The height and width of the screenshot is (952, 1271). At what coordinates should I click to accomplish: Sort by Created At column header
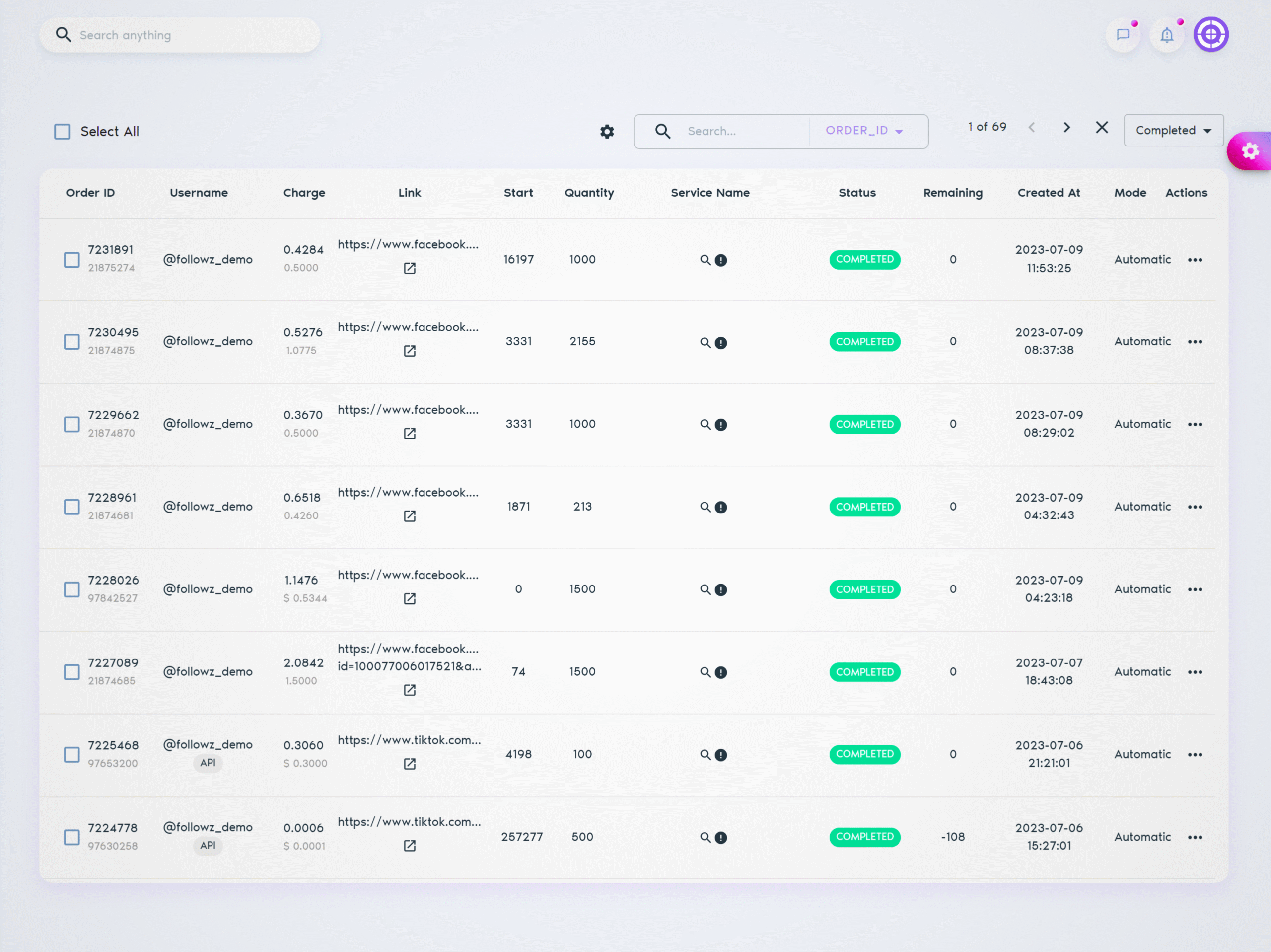(x=1049, y=193)
